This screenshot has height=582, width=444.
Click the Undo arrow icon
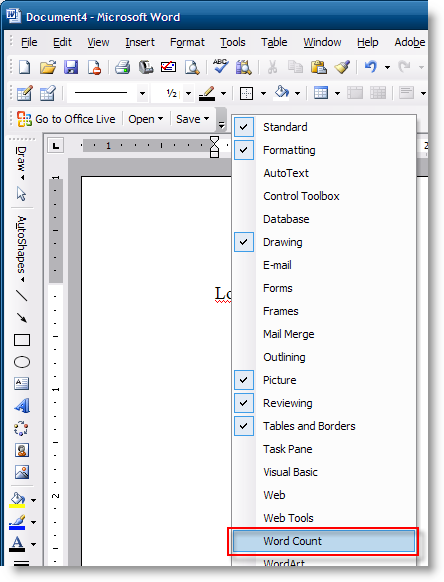370,68
